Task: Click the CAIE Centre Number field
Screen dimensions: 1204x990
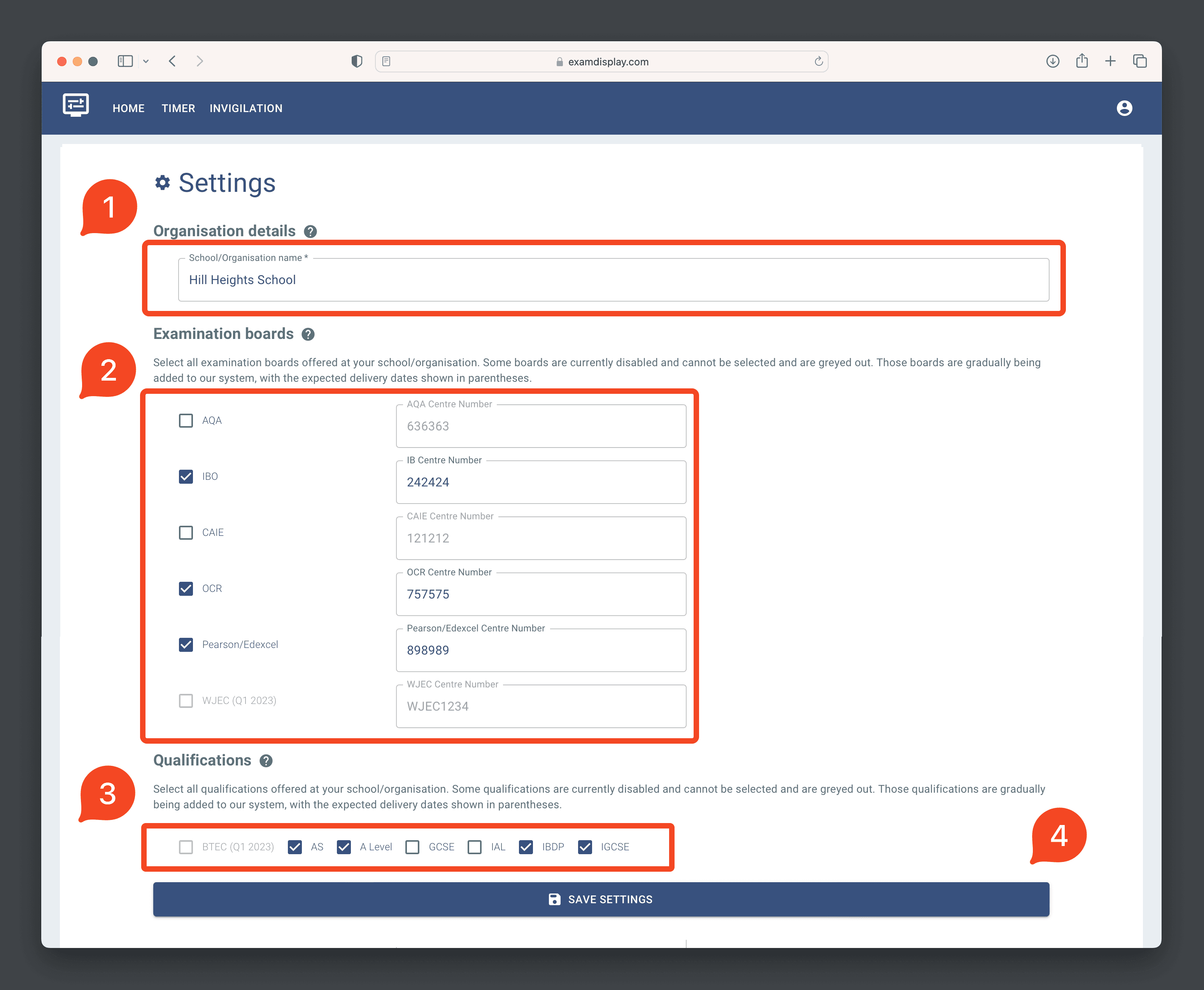Action: point(541,538)
